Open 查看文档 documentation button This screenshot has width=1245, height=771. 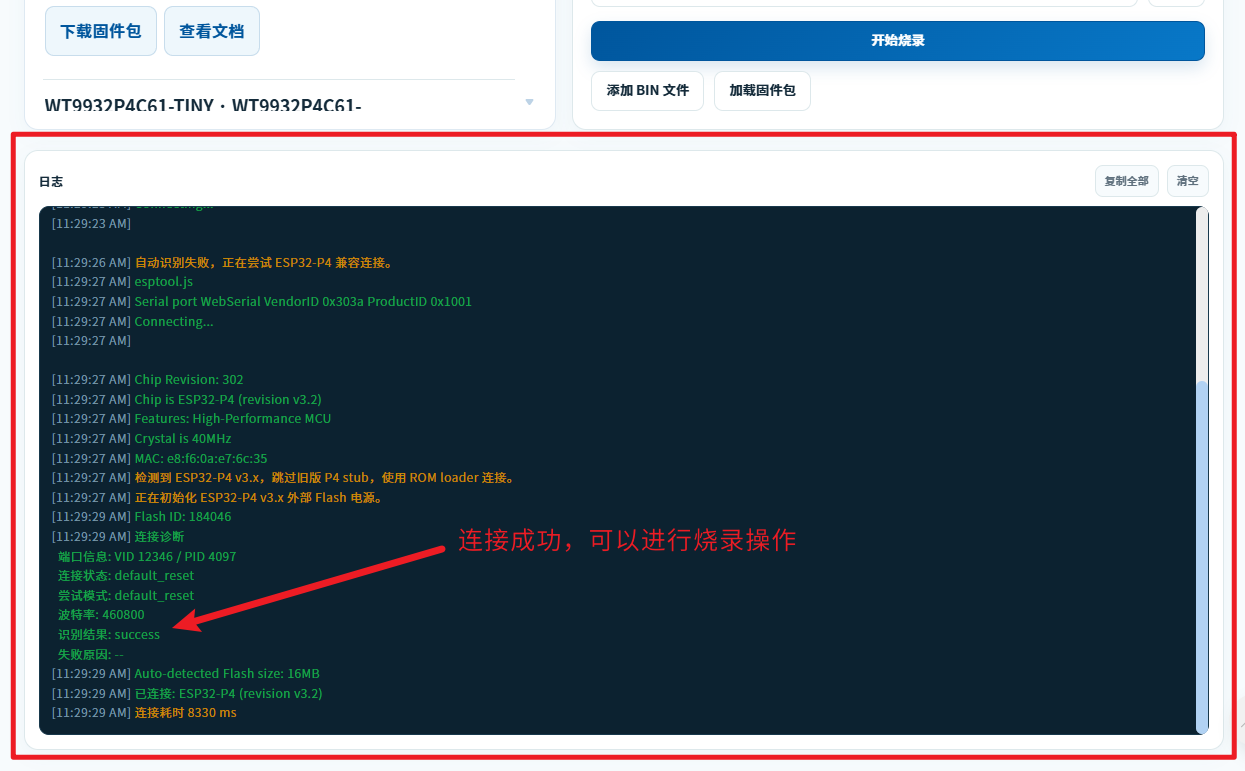212,31
